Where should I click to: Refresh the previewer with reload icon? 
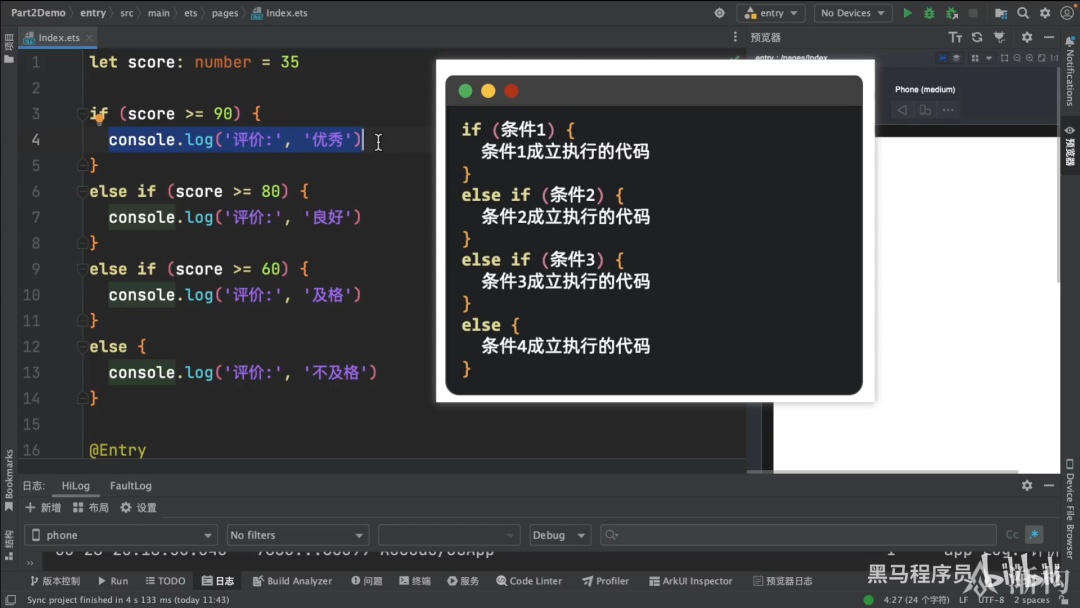click(x=977, y=37)
